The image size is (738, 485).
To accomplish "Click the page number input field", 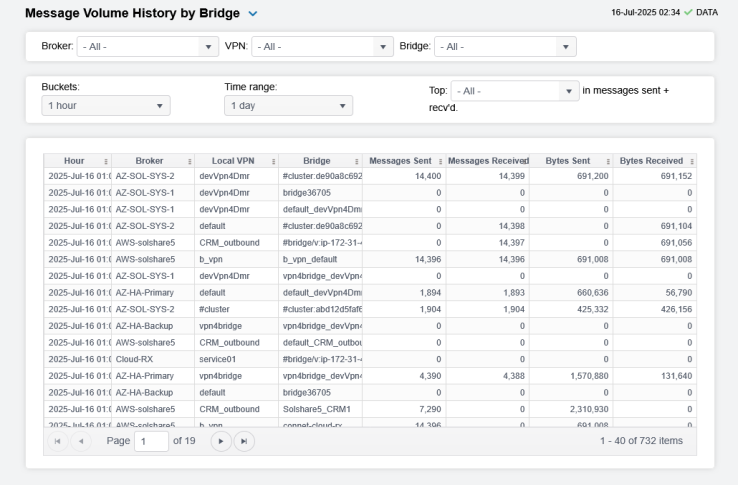I will [151, 441].
